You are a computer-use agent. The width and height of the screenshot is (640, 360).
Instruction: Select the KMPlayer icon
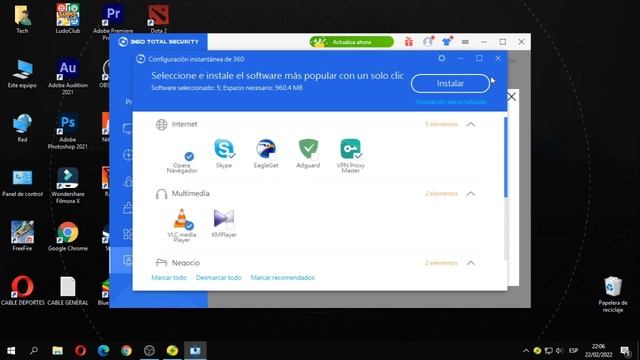click(x=224, y=218)
